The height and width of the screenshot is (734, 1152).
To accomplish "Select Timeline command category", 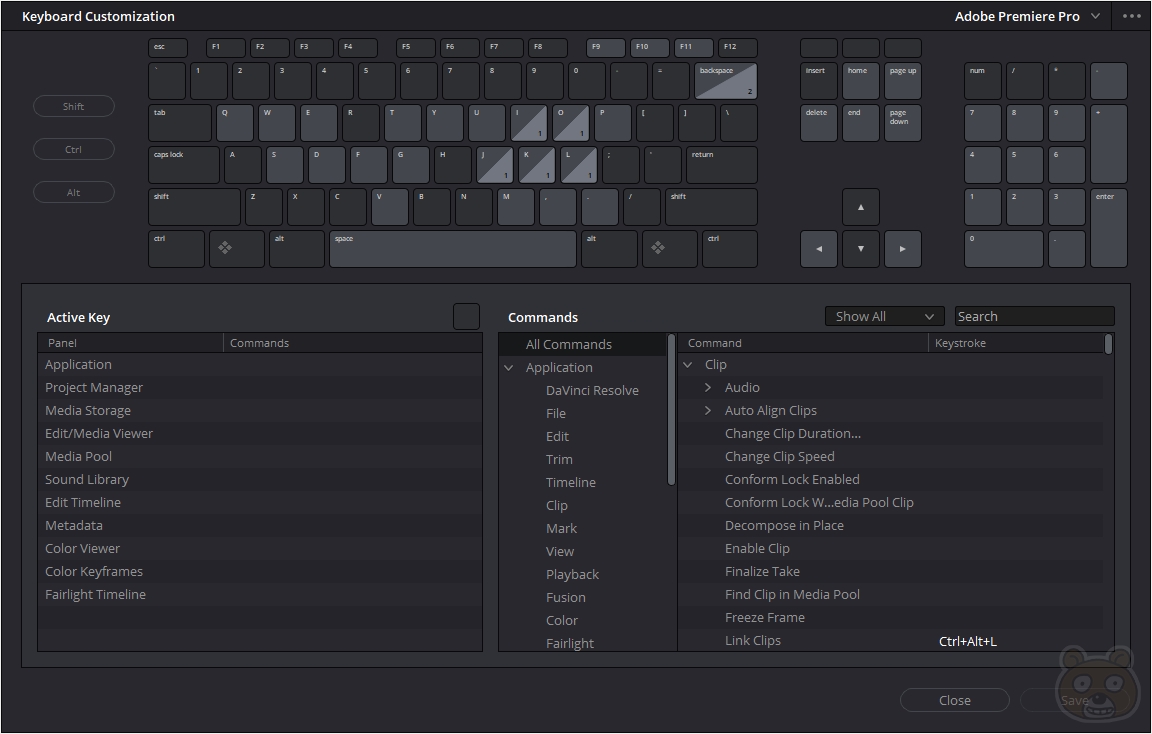I will [x=571, y=483].
